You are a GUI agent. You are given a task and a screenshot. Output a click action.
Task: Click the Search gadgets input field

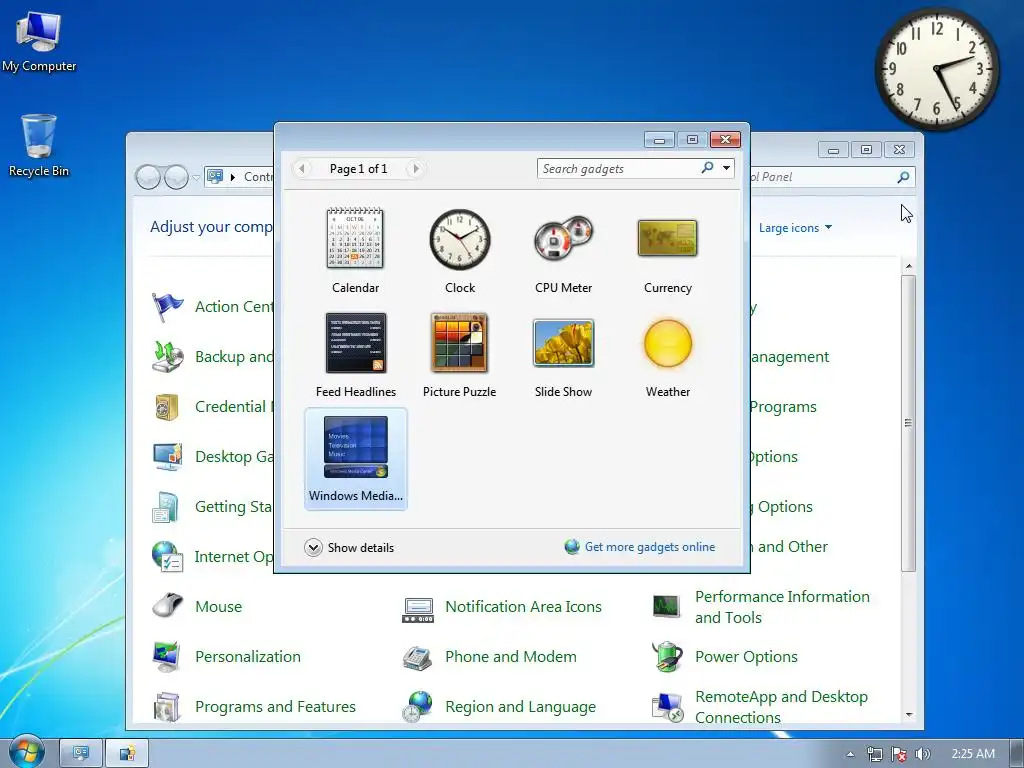tap(619, 168)
